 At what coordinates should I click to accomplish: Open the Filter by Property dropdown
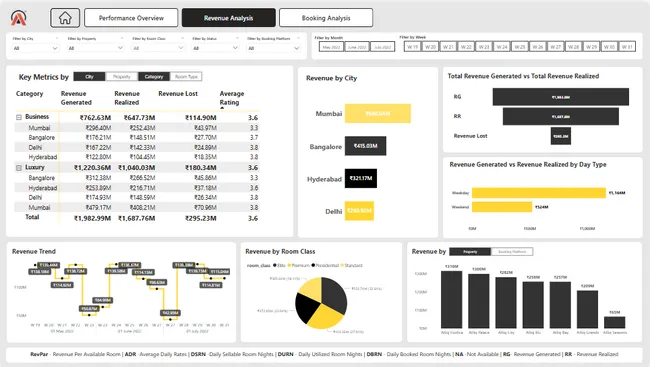click(96, 48)
